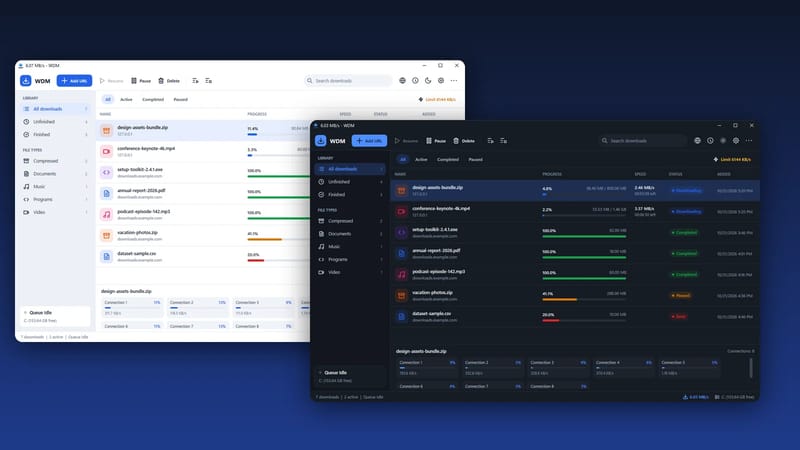The image size is (800, 450).
Task: Select Video file type in light window sidebar
Action: click(55, 212)
